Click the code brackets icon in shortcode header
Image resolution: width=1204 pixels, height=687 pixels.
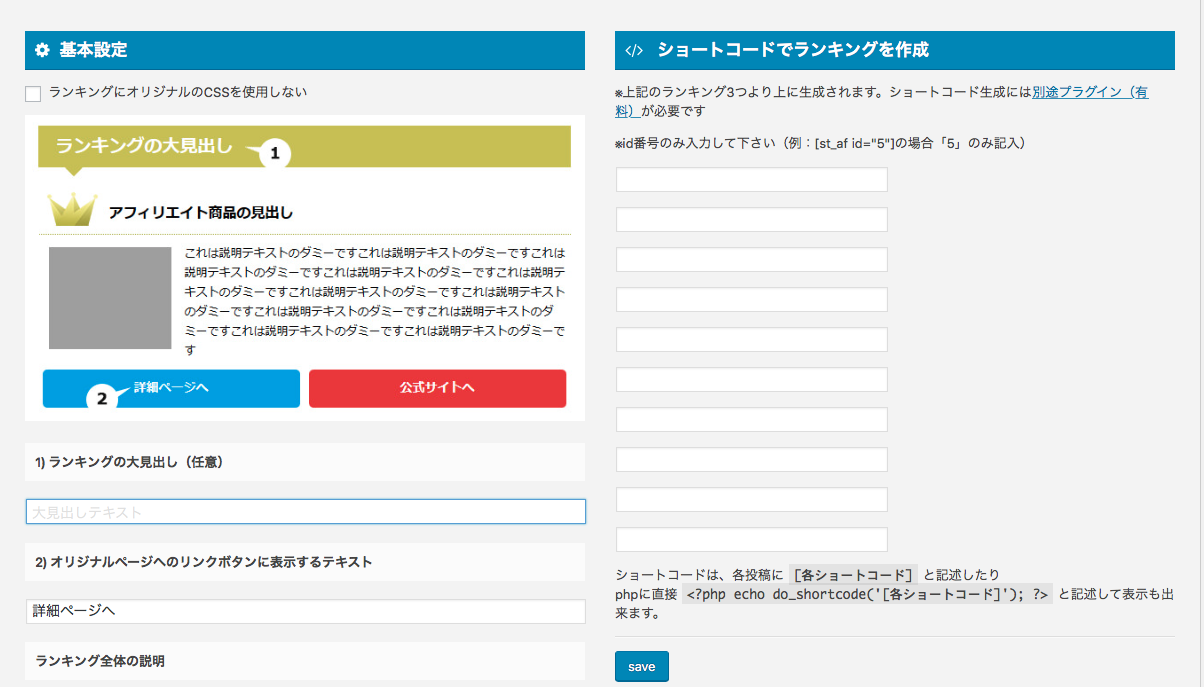[634, 50]
